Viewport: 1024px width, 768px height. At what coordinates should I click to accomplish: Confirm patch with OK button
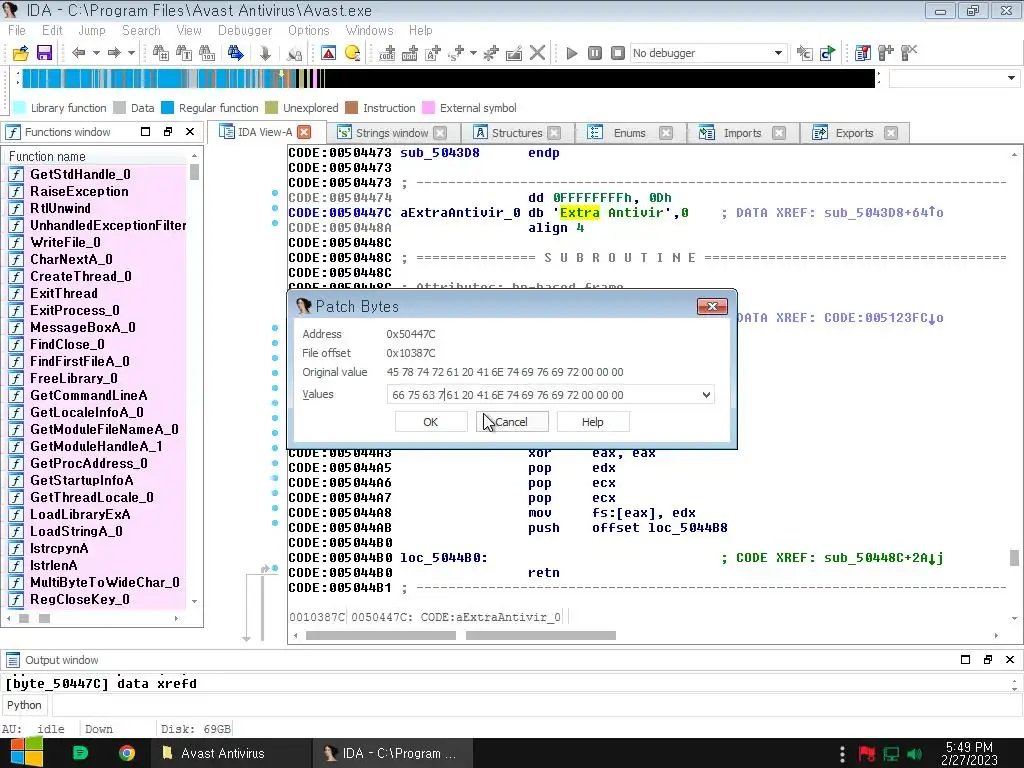(x=431, y=422)
